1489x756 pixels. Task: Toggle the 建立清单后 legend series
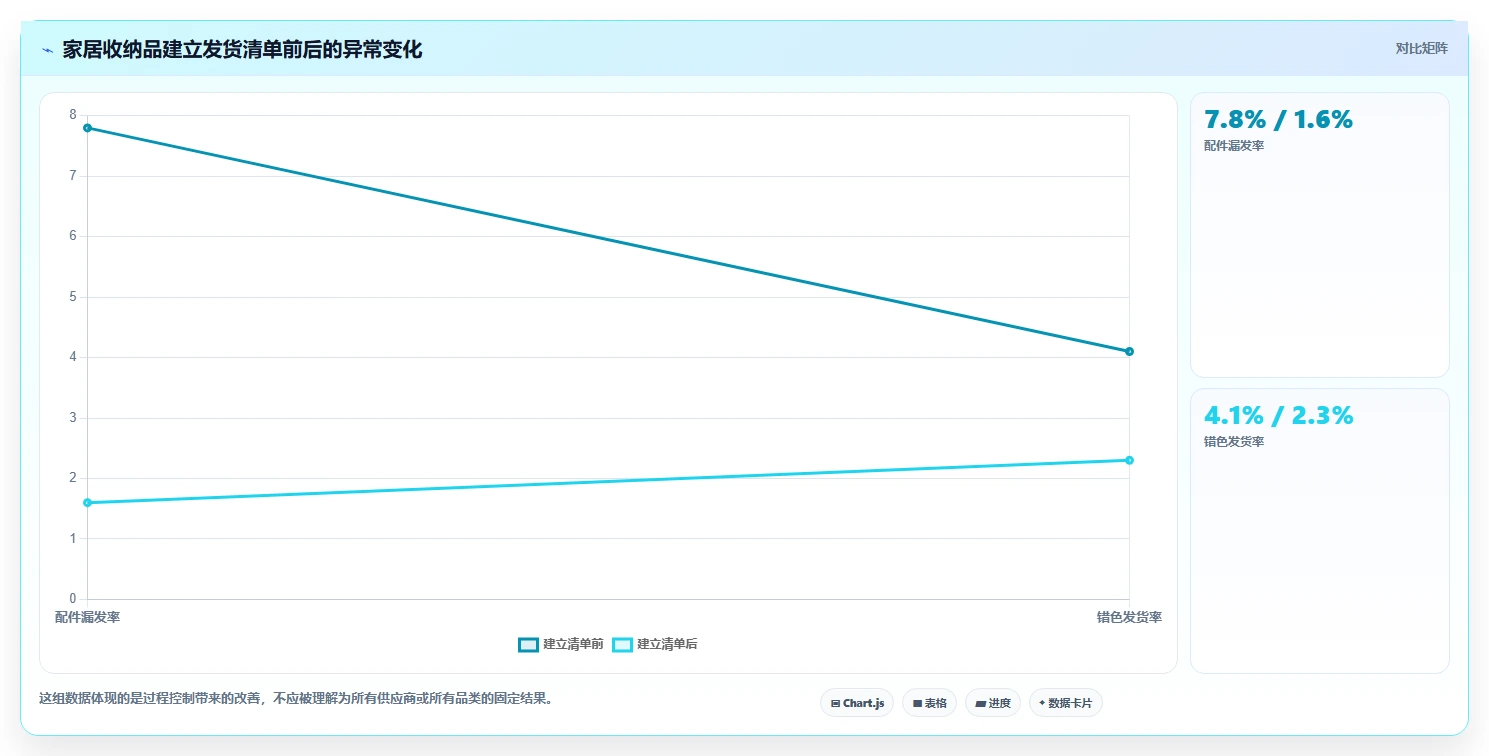654,644
